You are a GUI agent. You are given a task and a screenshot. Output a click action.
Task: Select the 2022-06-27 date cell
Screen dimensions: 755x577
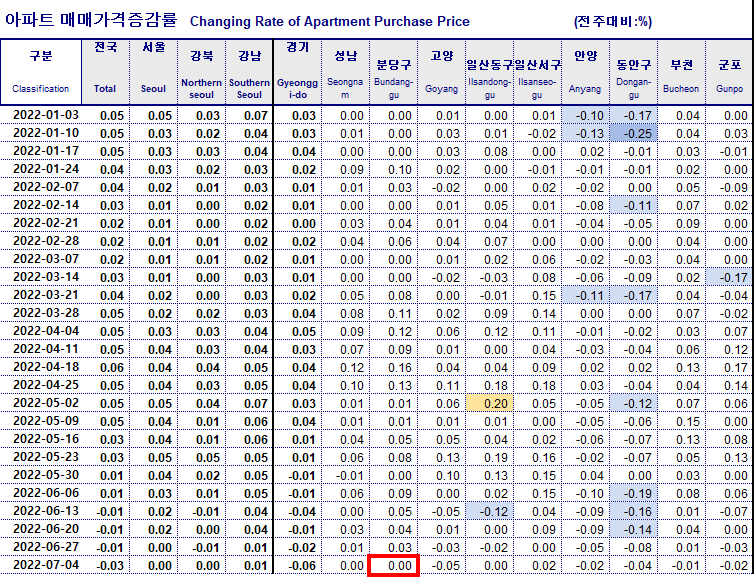tap(46, 547)
